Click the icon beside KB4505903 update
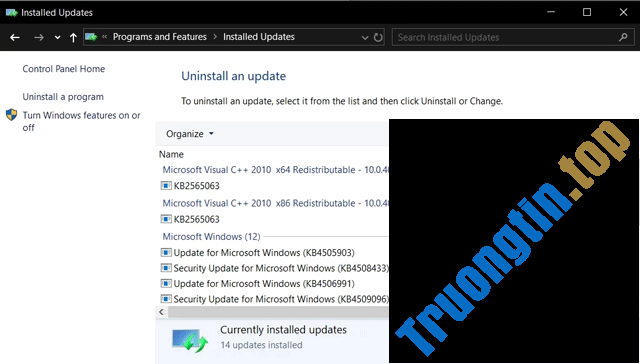 click(x=166, y=253)
